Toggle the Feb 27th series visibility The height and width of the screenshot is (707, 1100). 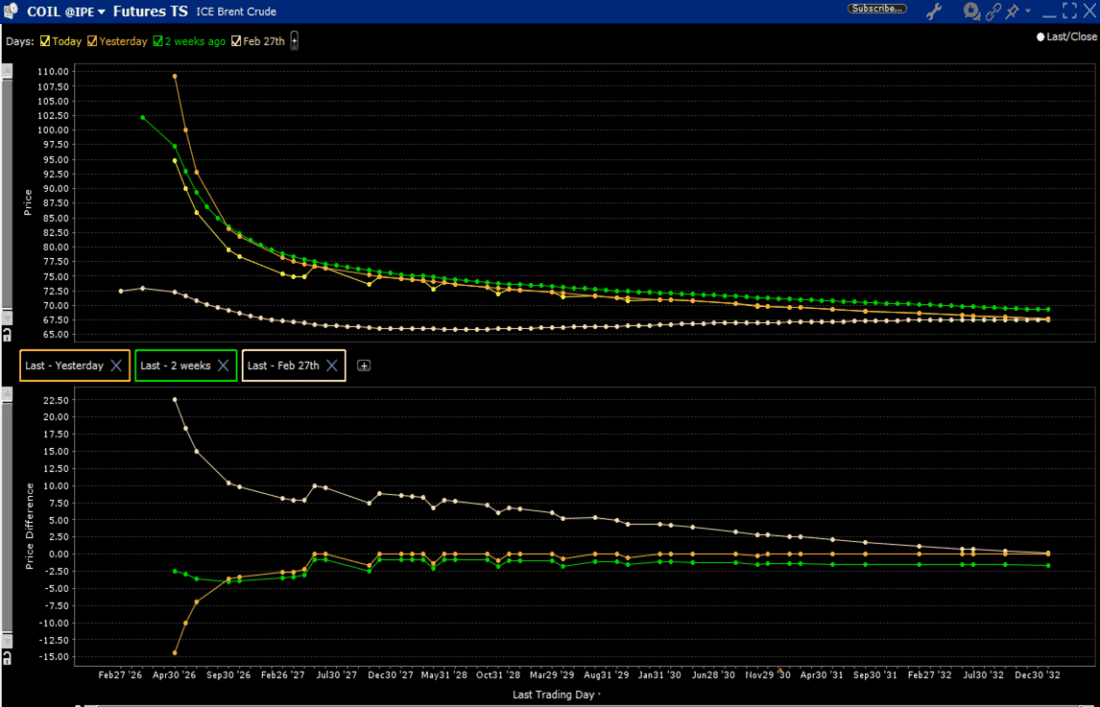[x=236, y=41]
